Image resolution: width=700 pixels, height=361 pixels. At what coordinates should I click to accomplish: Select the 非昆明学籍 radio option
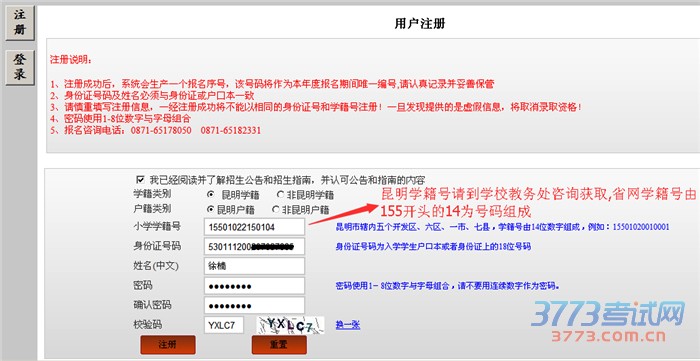click(280, 195)
